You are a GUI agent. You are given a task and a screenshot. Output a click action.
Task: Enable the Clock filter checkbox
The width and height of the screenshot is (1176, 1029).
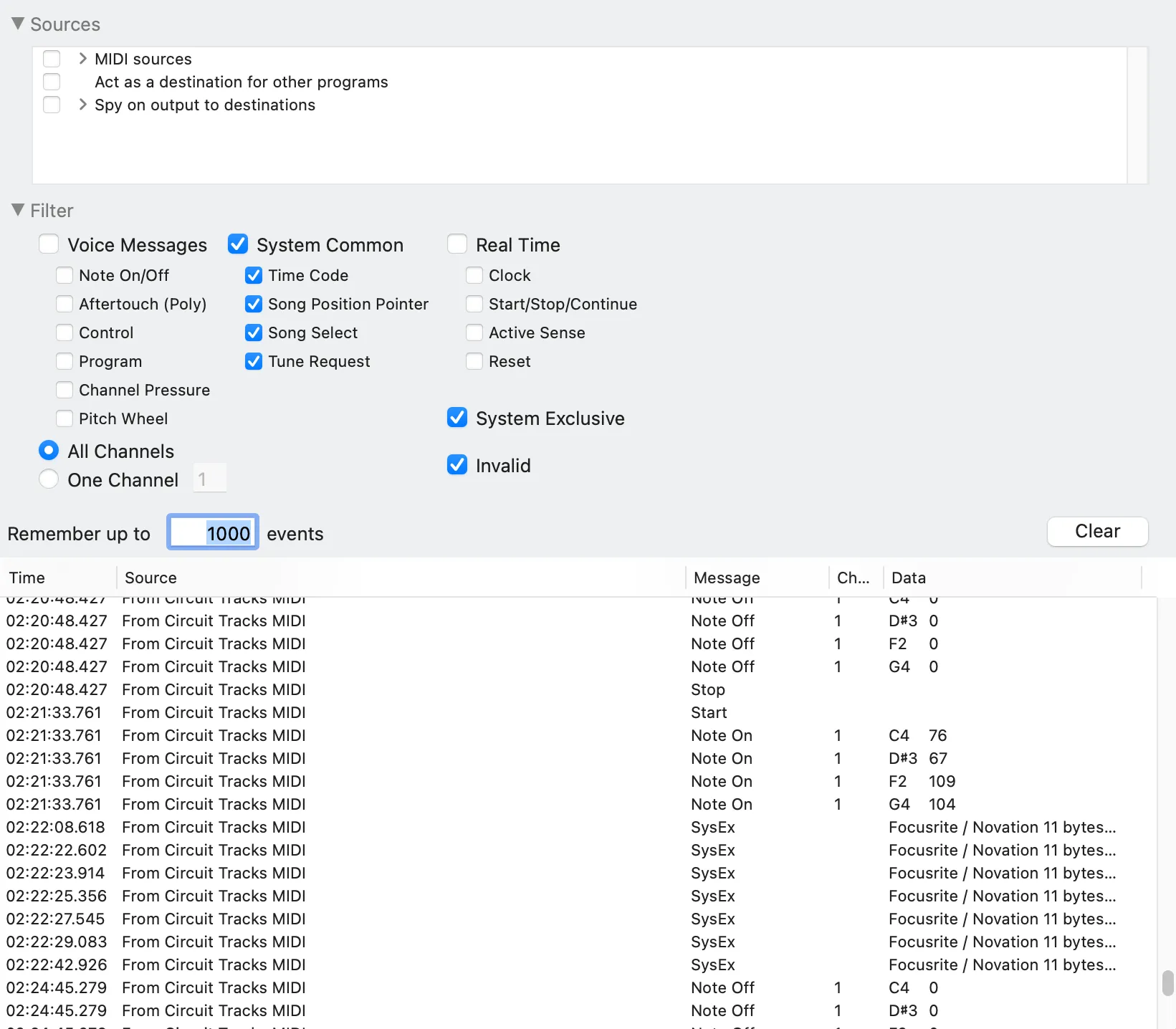[474, 275]
